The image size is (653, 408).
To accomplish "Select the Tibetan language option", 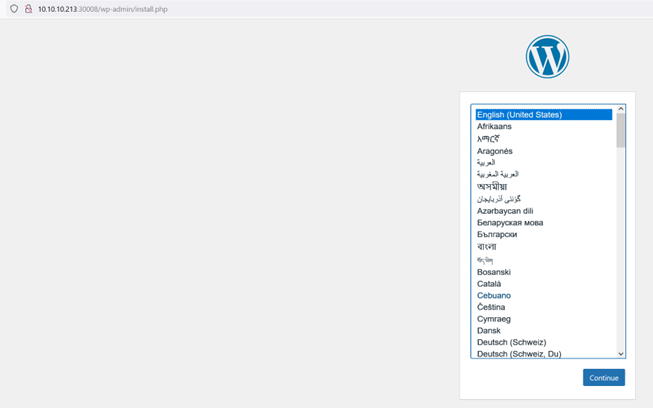I will 544,260.
